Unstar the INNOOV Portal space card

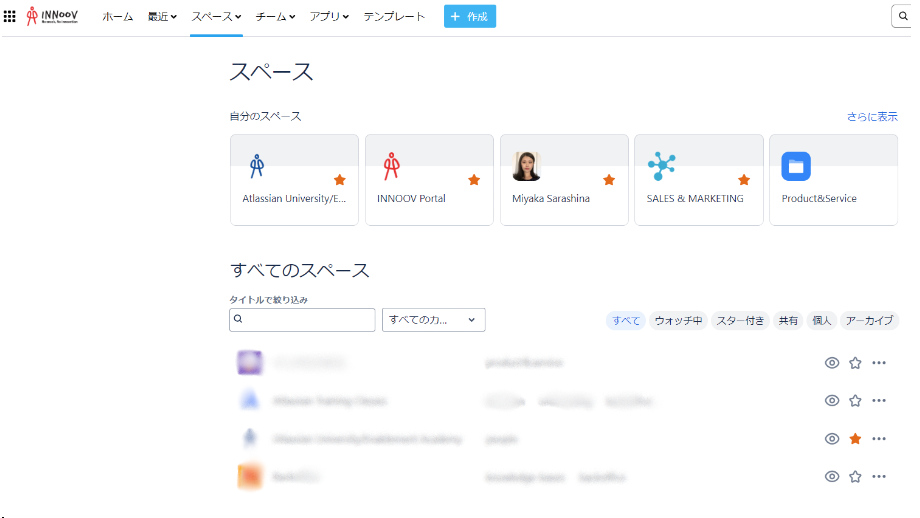tap(474, 180)
